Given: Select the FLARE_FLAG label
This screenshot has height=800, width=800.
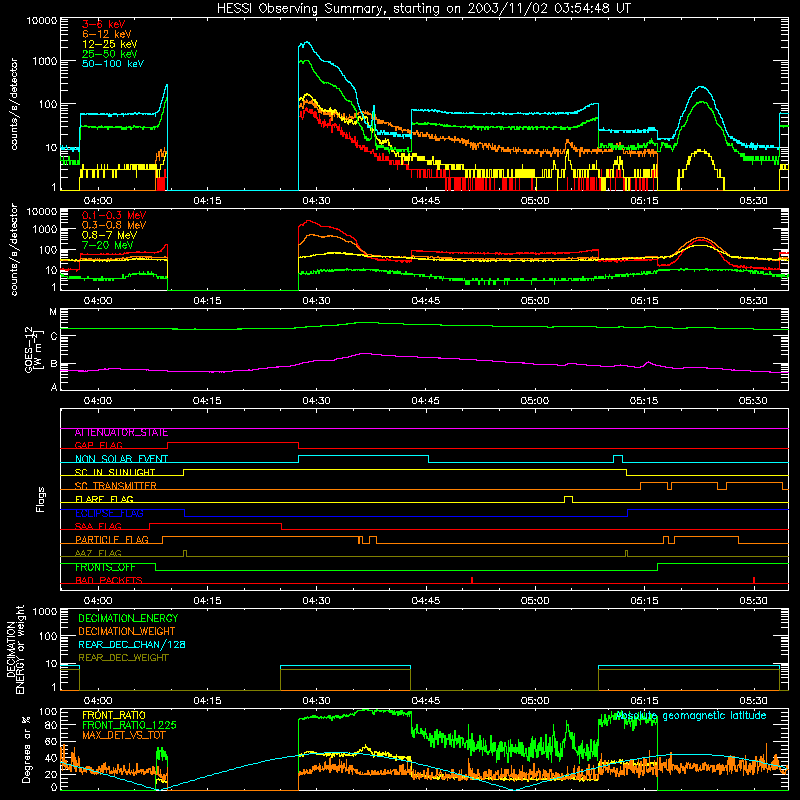Looking at the screenshot, I should tap(104, 499).
